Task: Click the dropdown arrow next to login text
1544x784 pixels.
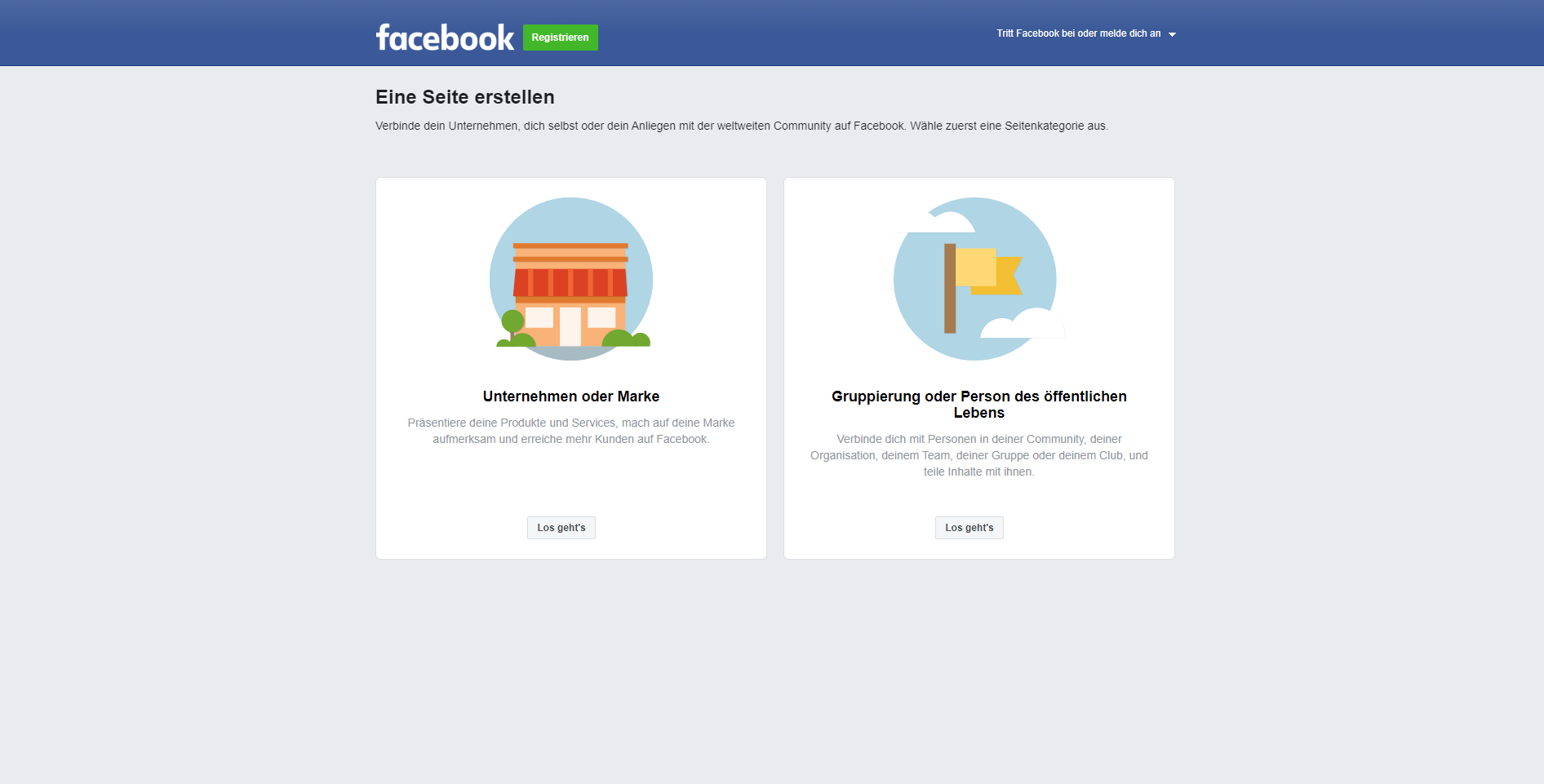Action: [1172, 34]
